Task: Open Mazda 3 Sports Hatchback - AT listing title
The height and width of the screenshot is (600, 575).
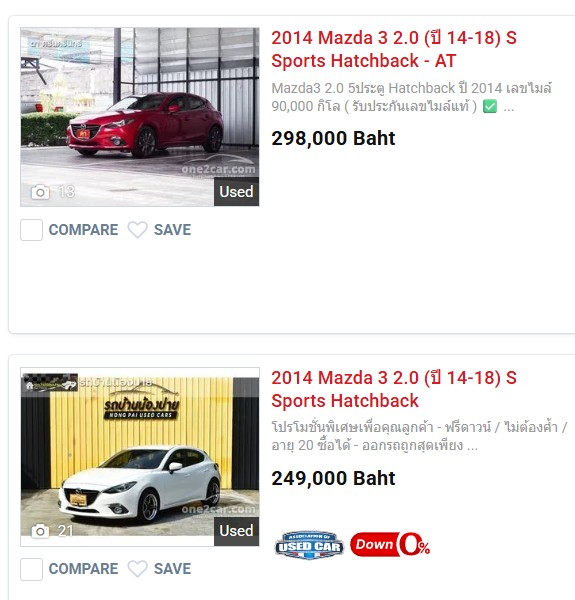Action: tap(394, 49)
